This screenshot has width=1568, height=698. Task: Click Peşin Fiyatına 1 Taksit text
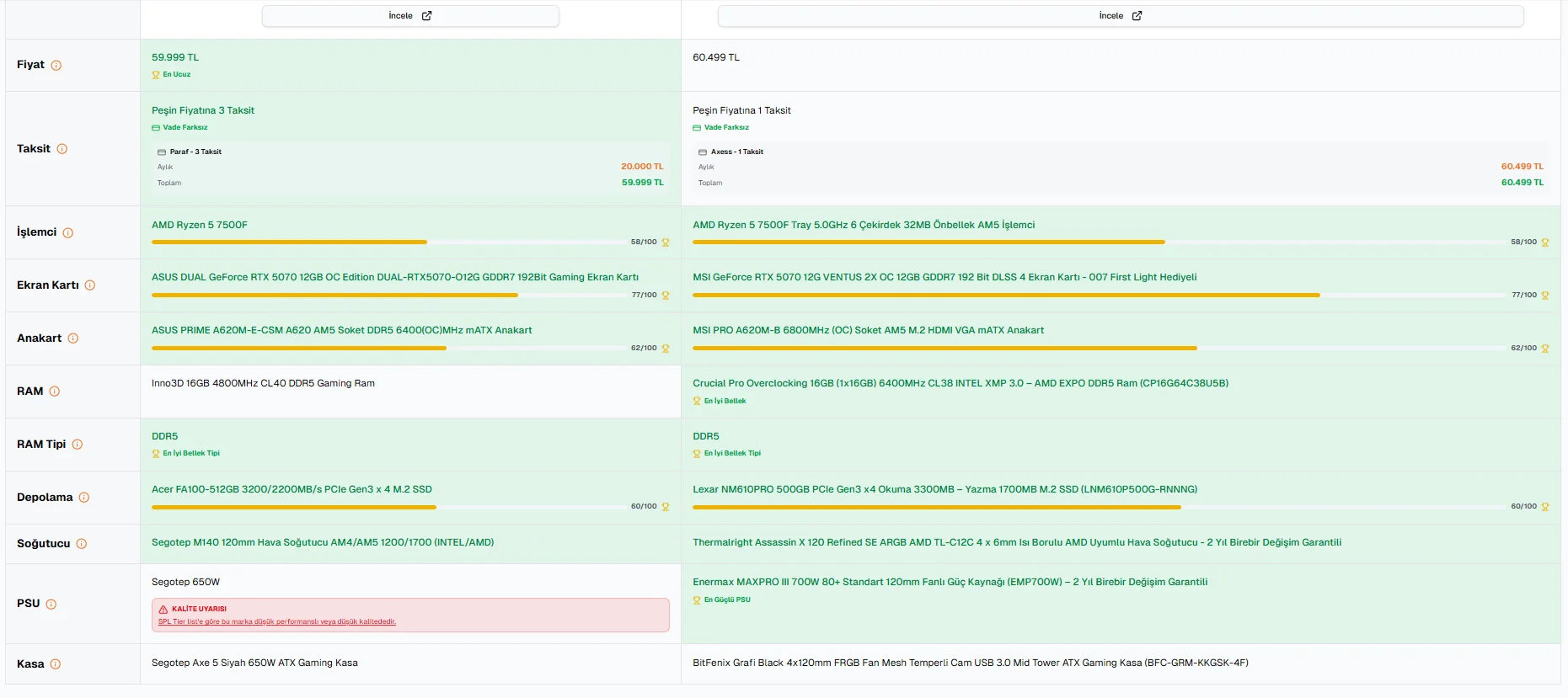point(741,111)
